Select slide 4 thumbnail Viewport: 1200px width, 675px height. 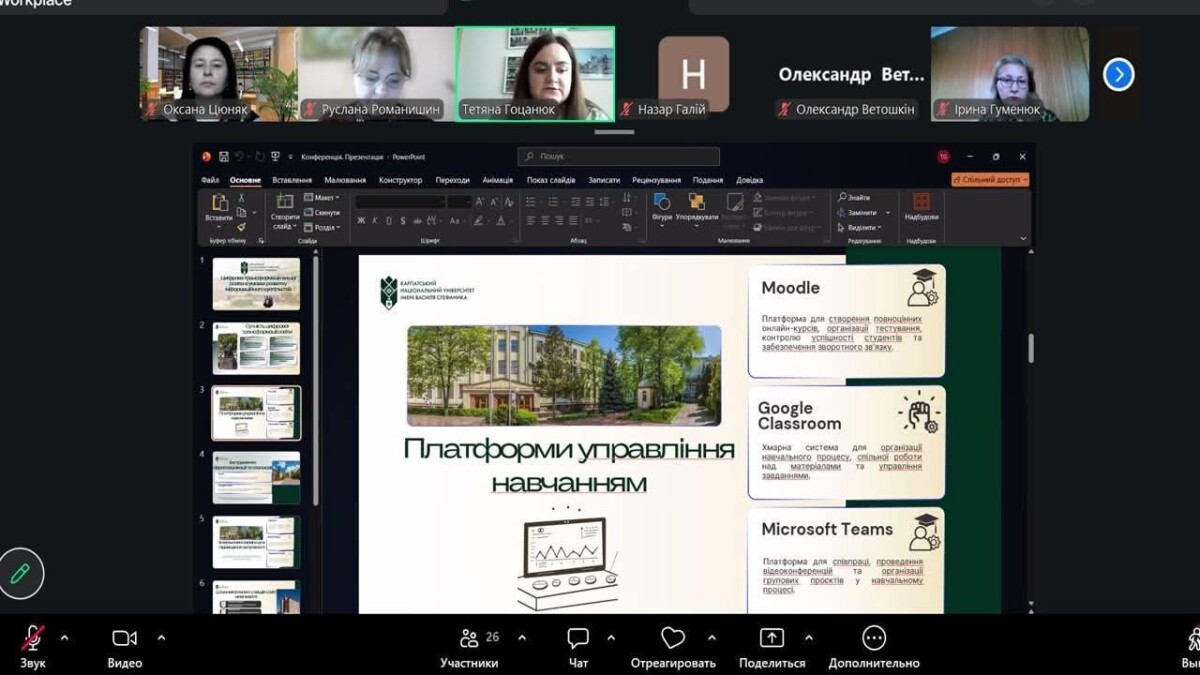(256, 478)
